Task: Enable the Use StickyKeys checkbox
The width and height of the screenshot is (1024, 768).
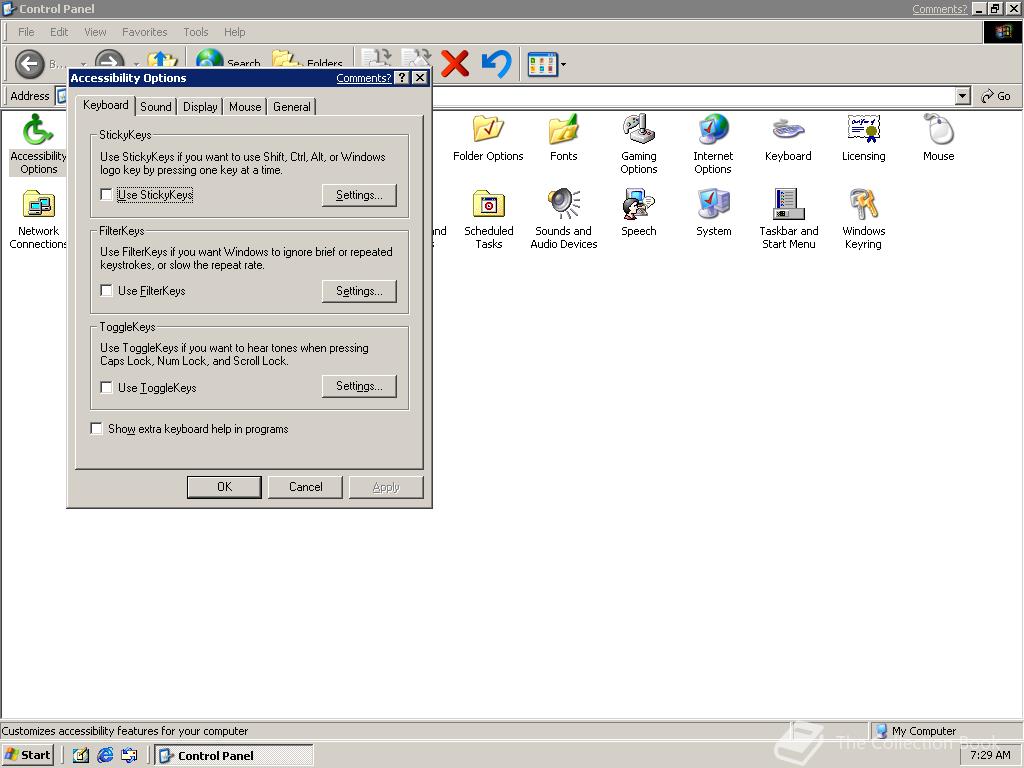Action: (x=106, y=195)
